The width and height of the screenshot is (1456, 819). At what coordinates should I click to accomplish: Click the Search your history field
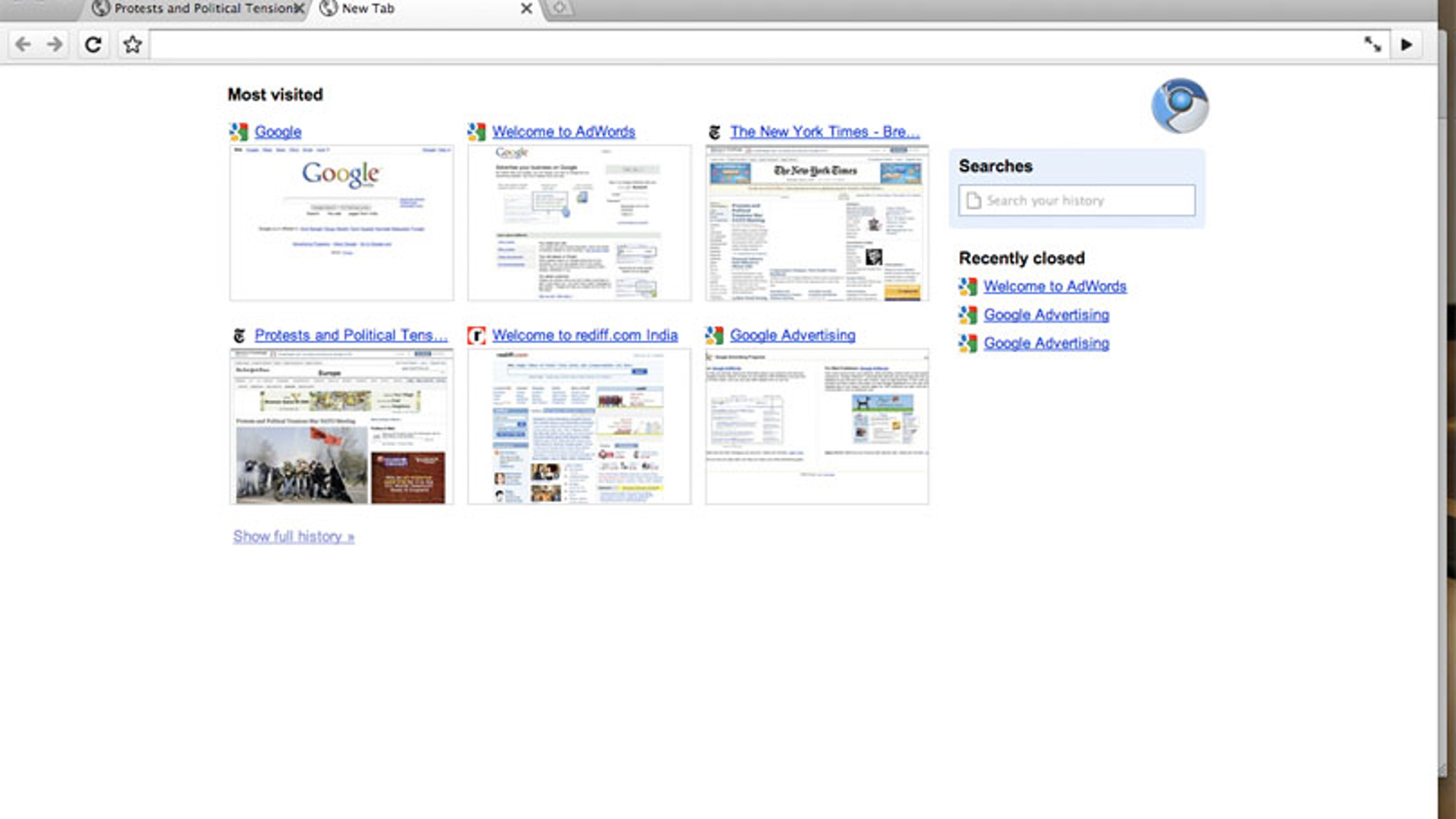(x=1077, y=200)
